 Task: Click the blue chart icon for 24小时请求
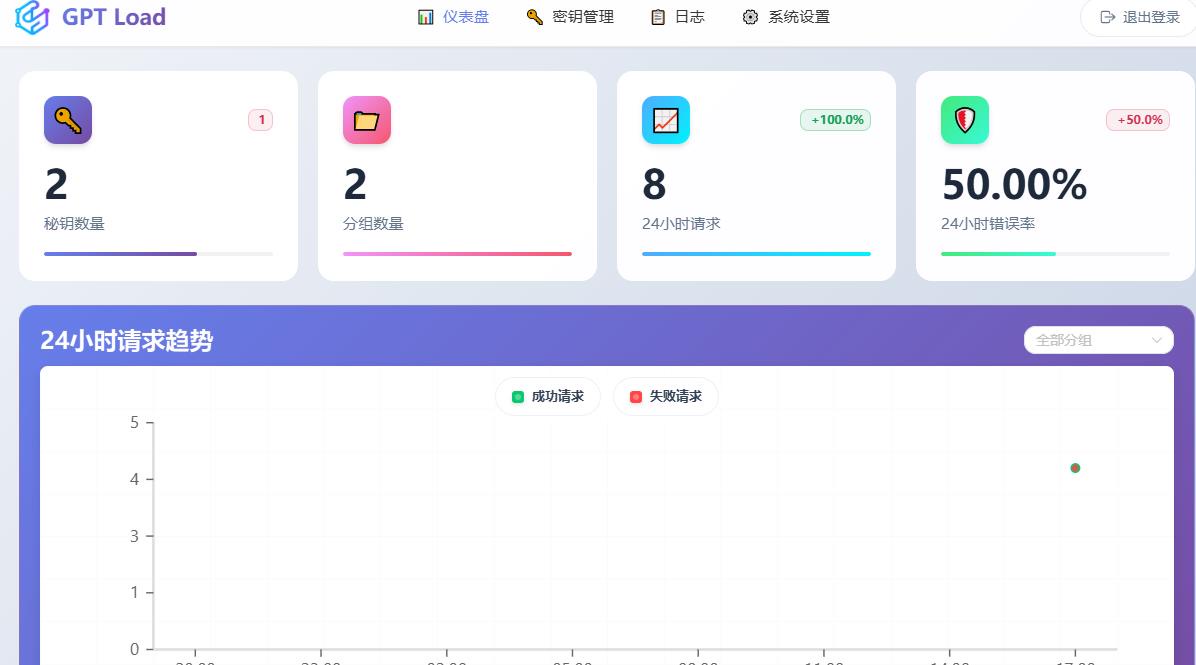coord(666,120)
